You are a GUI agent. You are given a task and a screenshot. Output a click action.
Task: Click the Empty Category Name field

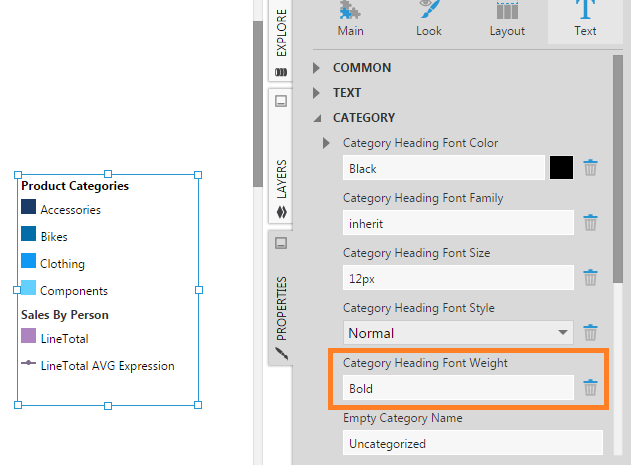click(473, 443)
